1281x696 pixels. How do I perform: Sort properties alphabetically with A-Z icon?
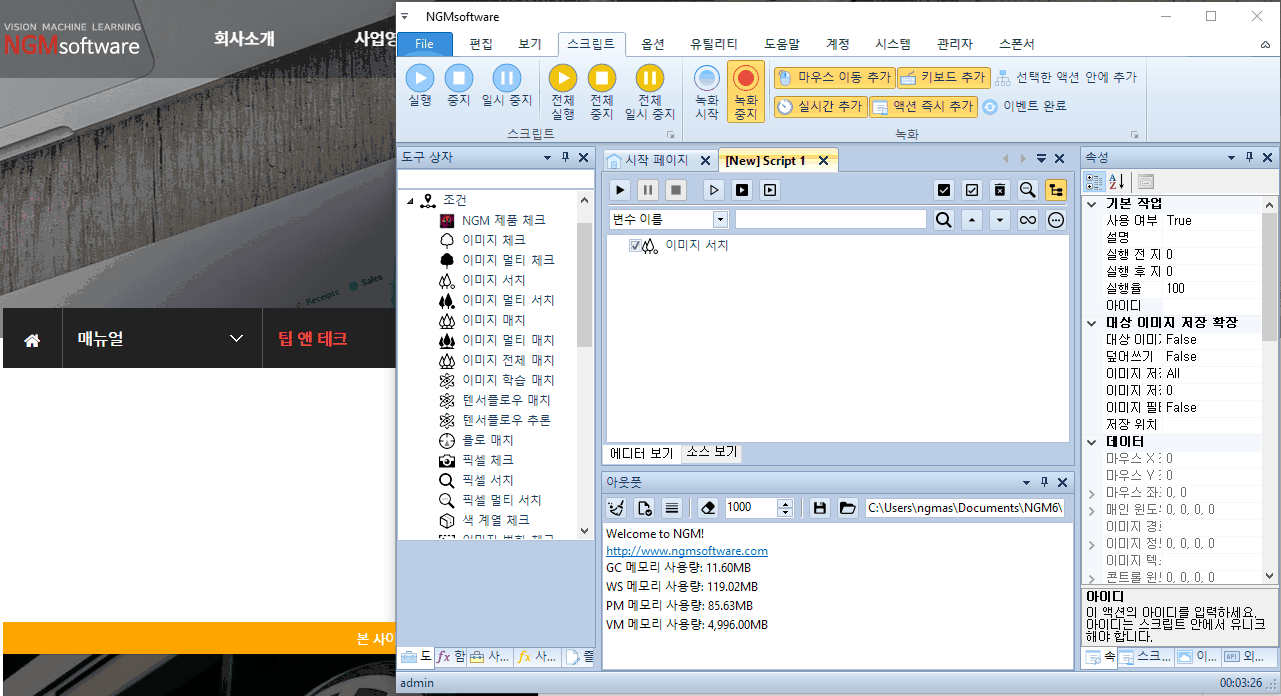pyautogui.click(x=1117, y=181)
